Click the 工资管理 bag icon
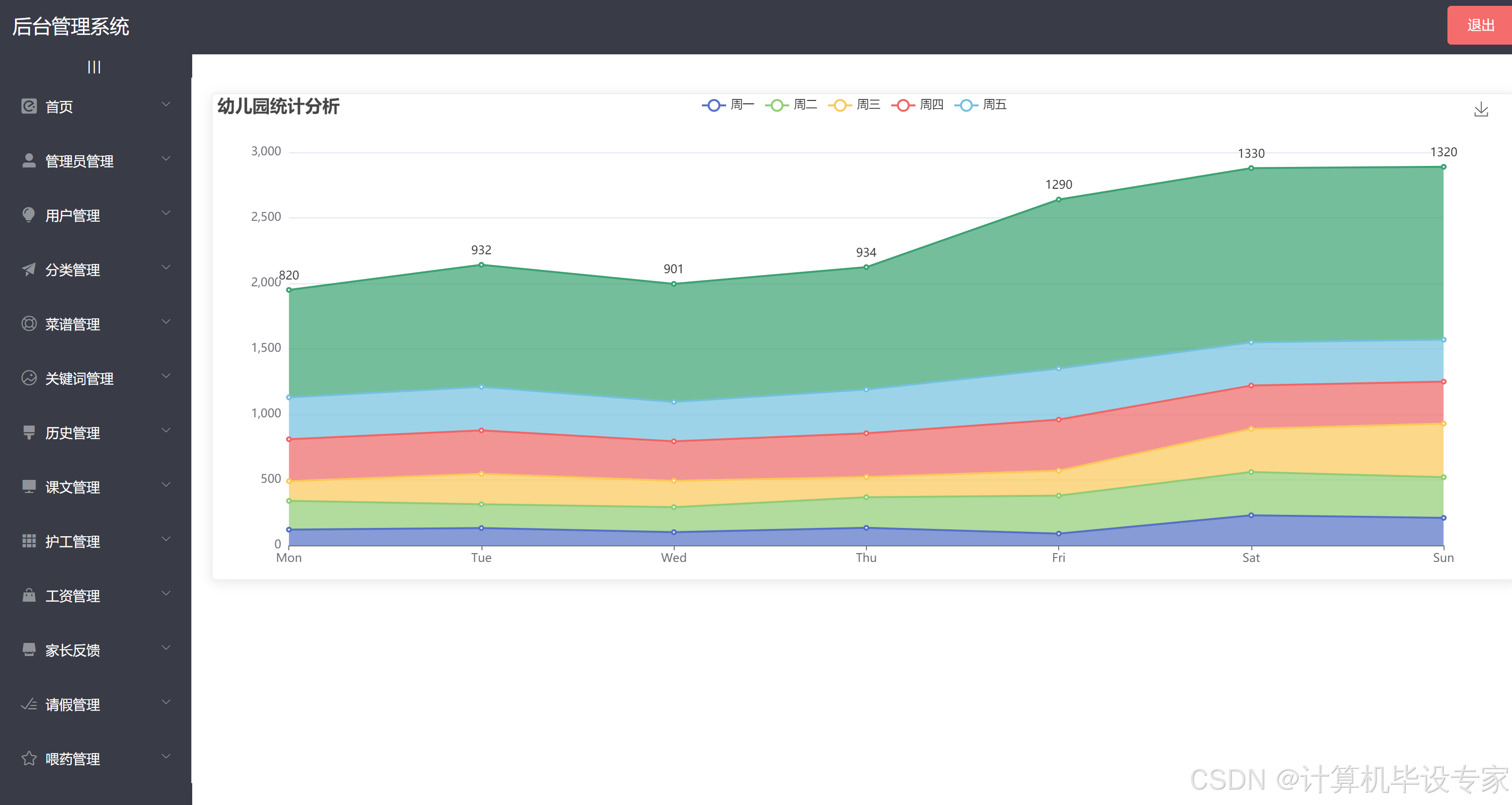Image resolution: width=1512 pixels, height=805 pixels. [29, 595]
